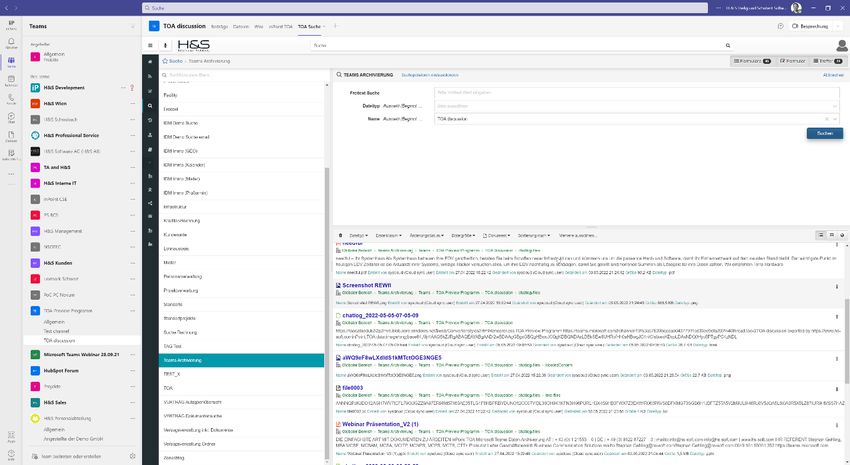850x465 pixels.
Task: Open the H&S Development team
Action: pos(63,88)
